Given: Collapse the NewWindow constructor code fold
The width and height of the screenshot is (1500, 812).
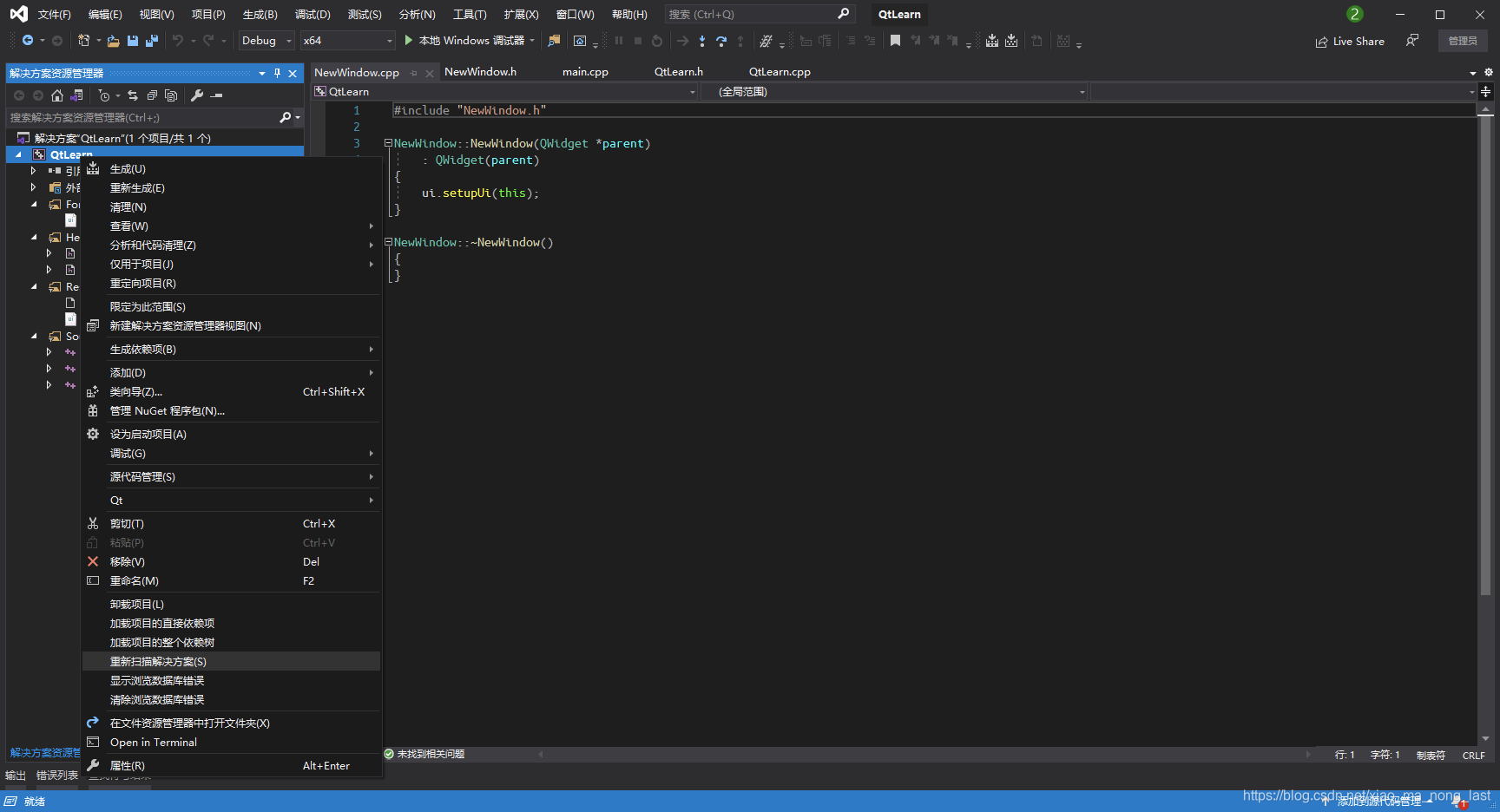Looking at the screenshot, I should 389,143.
